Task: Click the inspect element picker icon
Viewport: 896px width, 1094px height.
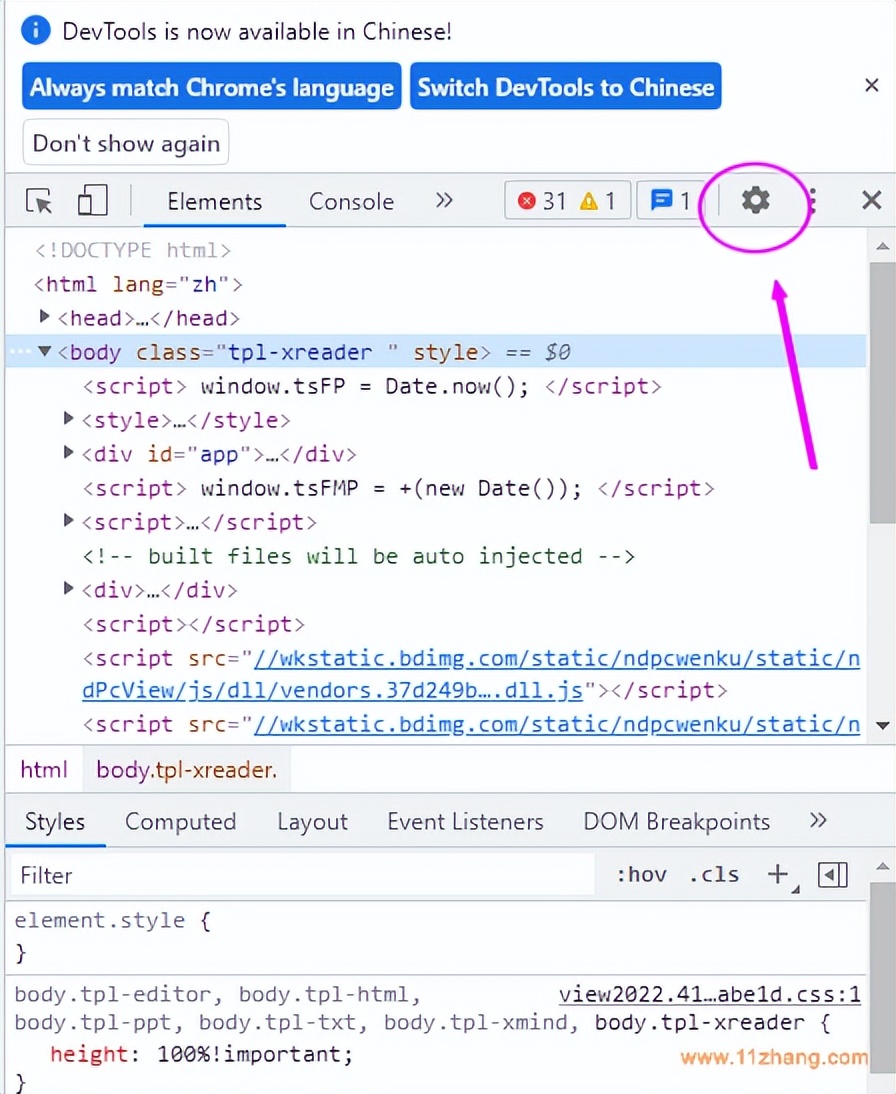Action: 40,201
